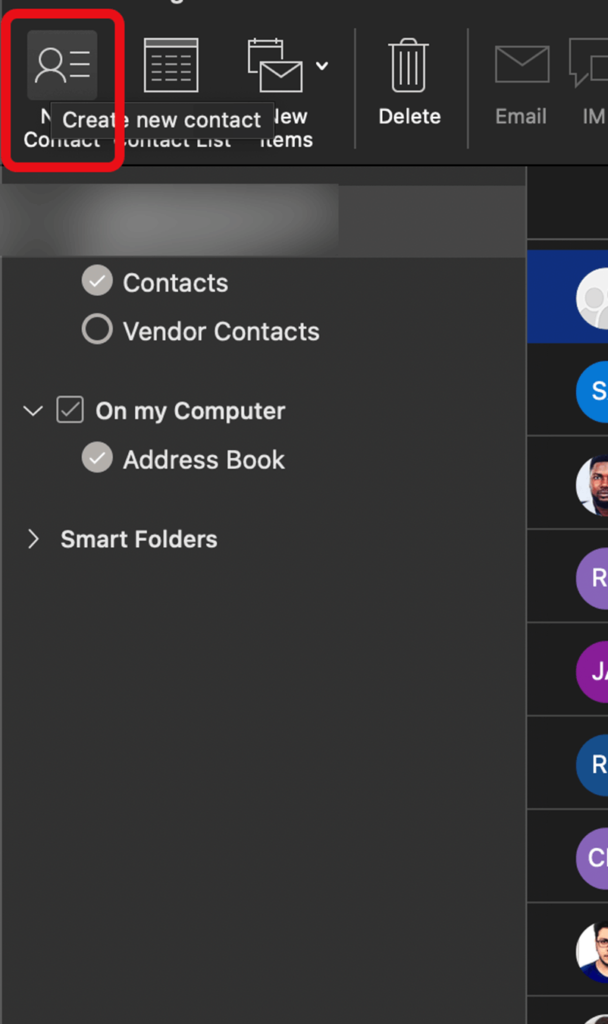Expand the Smart Folders section
Screen dimensions: 608x1024
[33, 539]
